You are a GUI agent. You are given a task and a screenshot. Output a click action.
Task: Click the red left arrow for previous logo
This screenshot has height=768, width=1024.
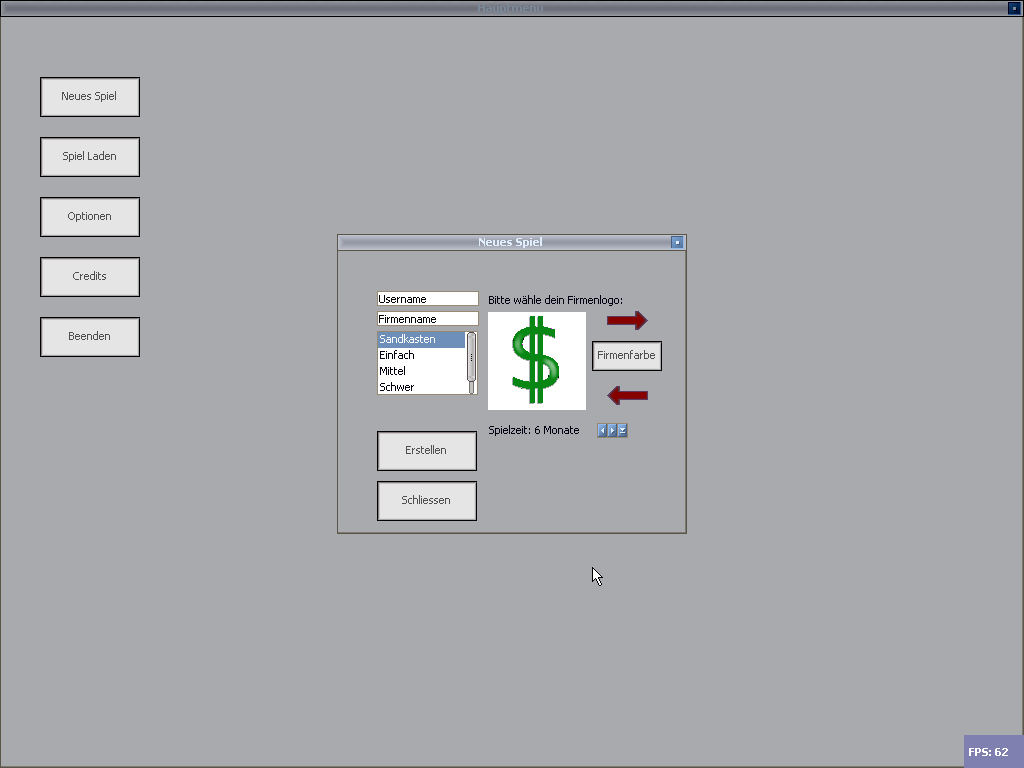(x=627, y=396)
